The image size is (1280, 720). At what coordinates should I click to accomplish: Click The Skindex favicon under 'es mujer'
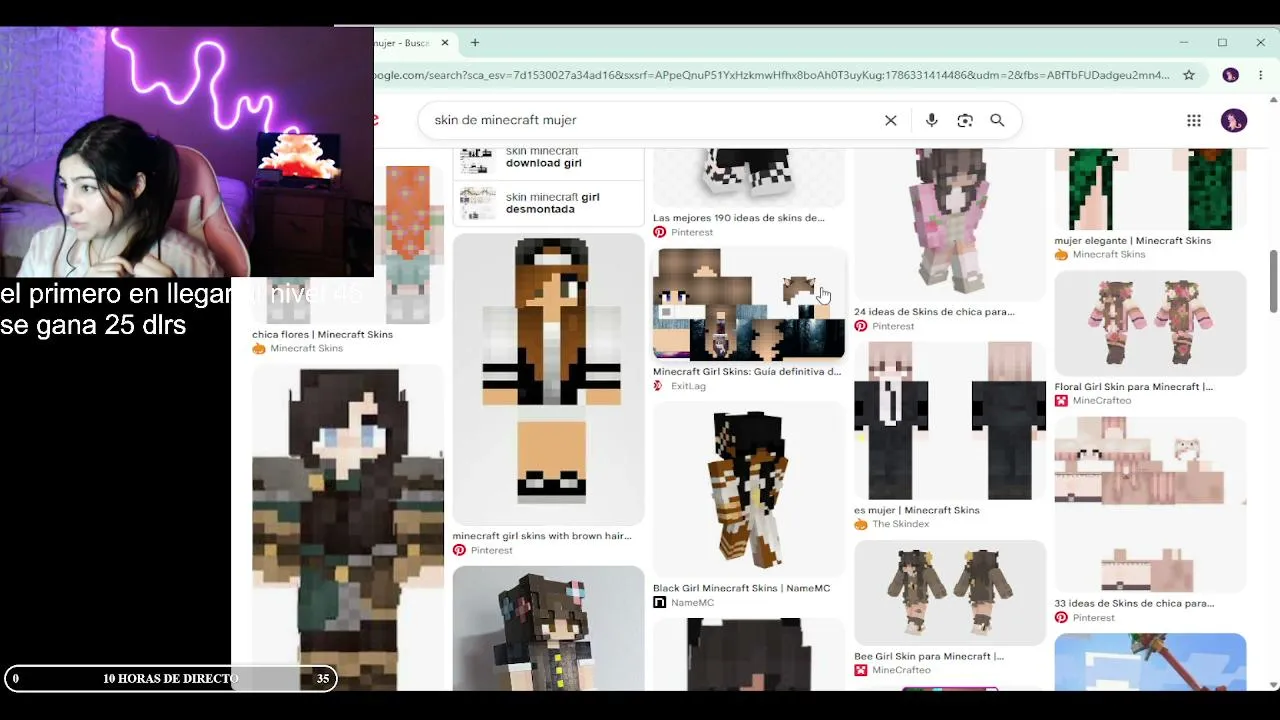[860, 524]
